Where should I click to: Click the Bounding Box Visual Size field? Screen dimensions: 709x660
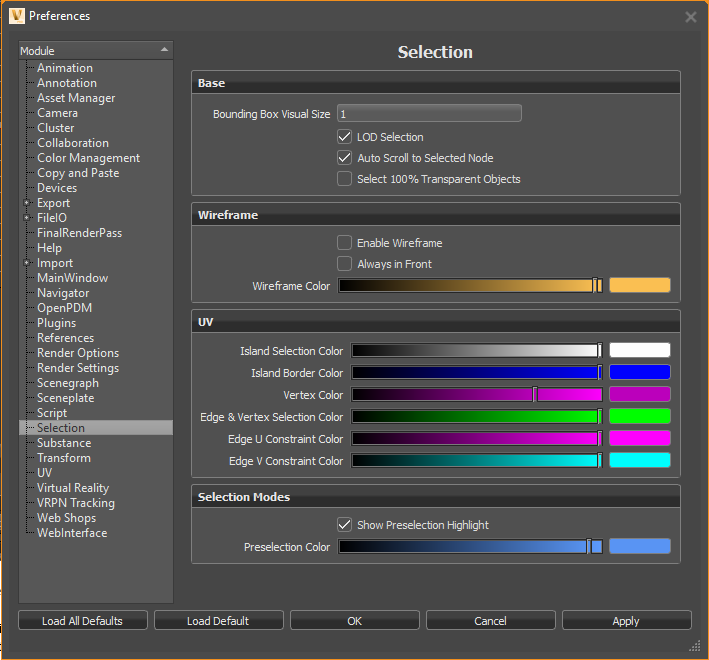click(x=429, y=114)
